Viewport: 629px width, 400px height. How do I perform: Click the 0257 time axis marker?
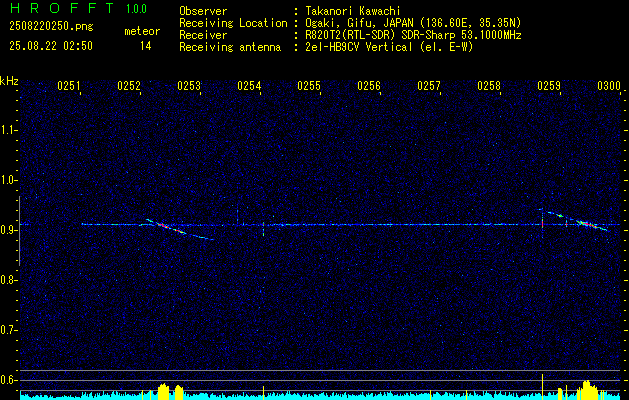(x=429, y=86)
